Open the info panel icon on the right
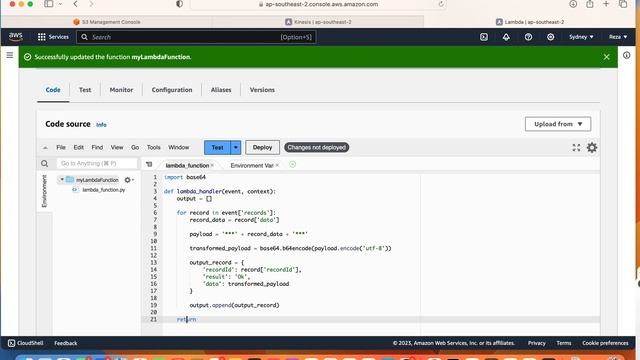640x360 pixels. point(627,55)
